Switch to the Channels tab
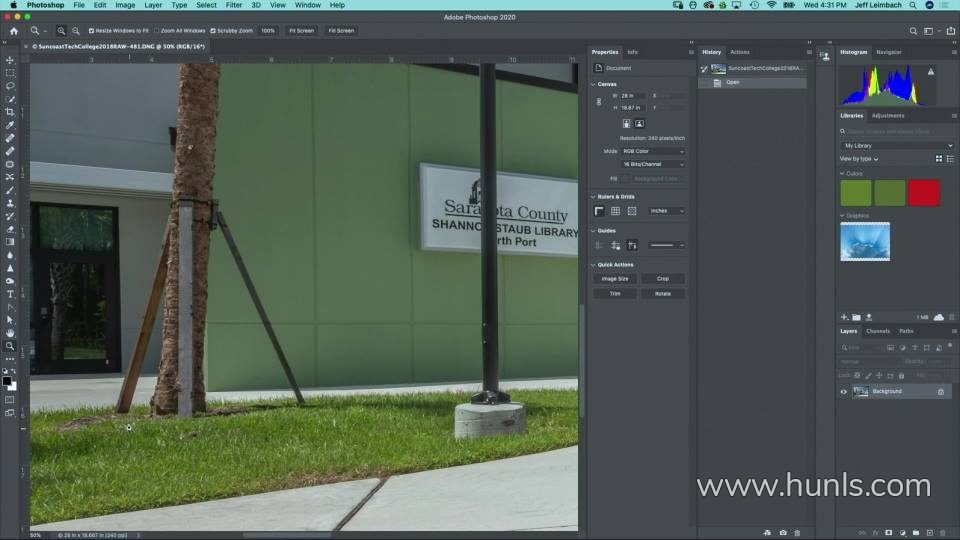Image resolution: width=960 pixels, height=540 pixels. tap(877, 331)
